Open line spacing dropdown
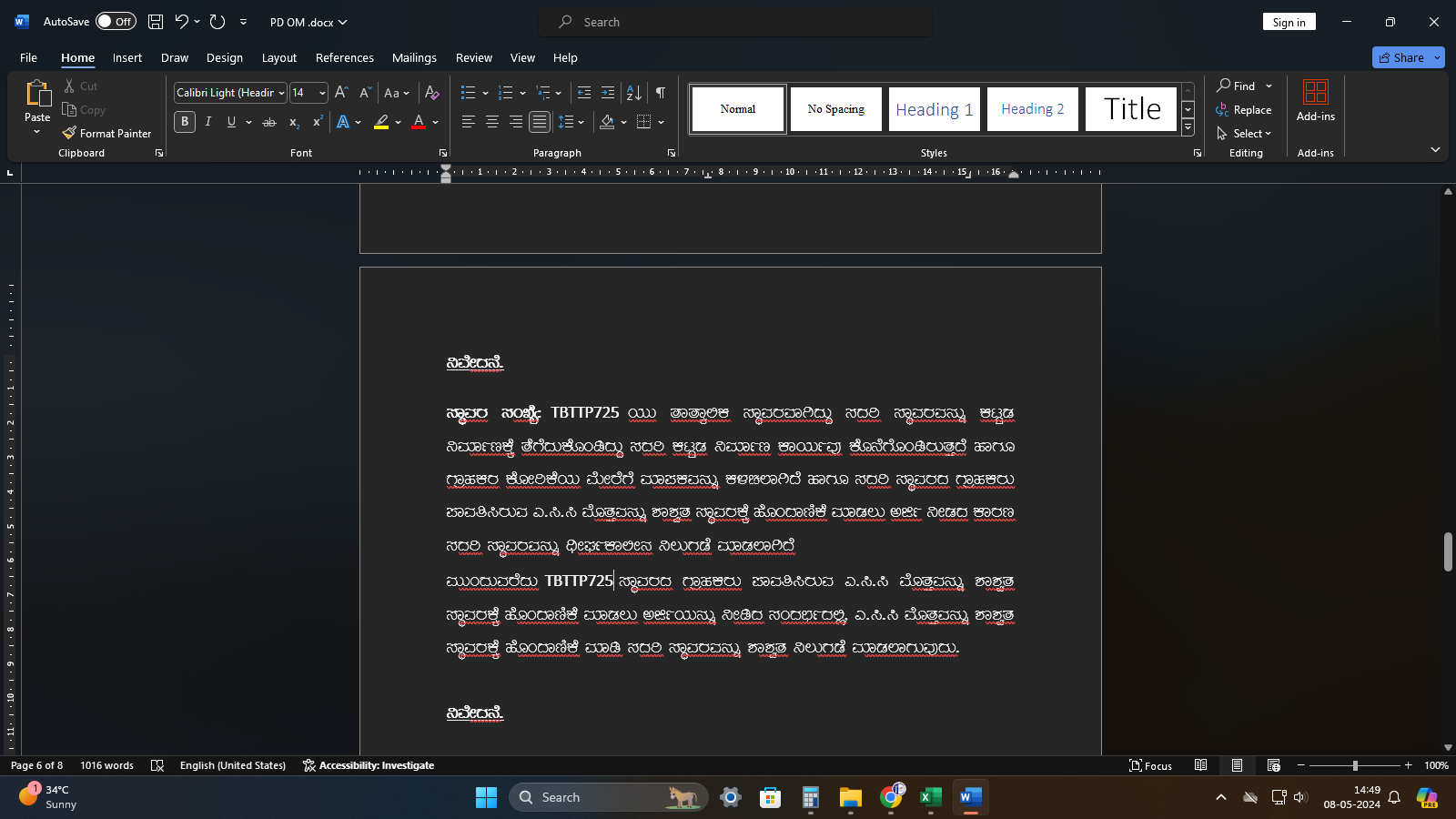The width and height of the screenshot is (1456, 819). tap(571, 122)
